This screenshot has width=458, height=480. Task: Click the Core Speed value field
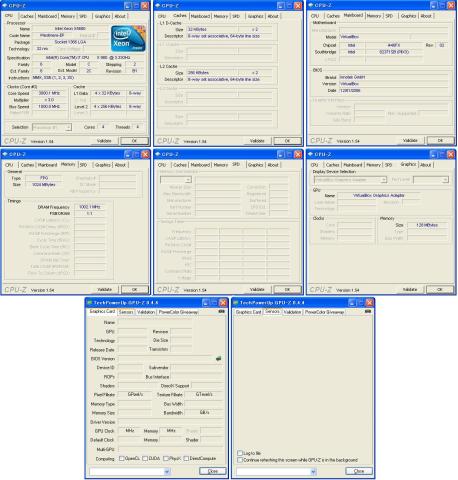click(49, 93)
